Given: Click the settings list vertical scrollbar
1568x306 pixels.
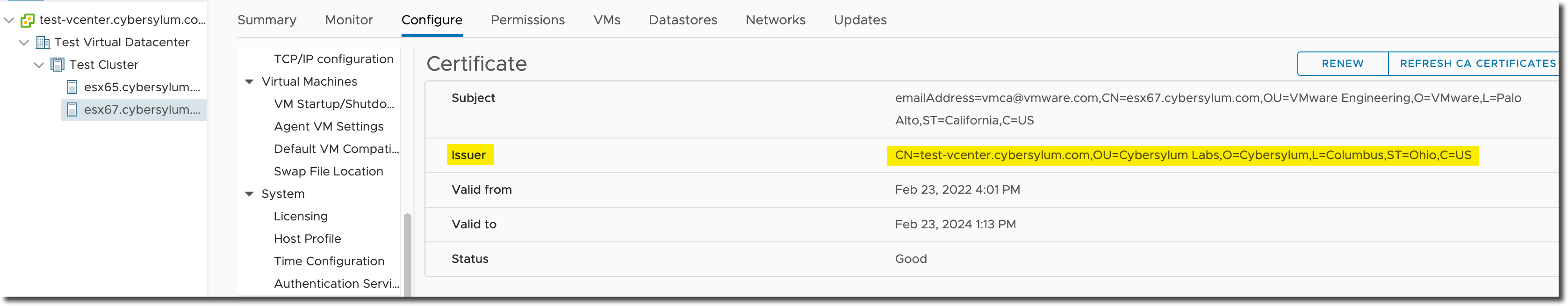Looking at the screenshot, I should pyautogui.click(x=407, y=255).
